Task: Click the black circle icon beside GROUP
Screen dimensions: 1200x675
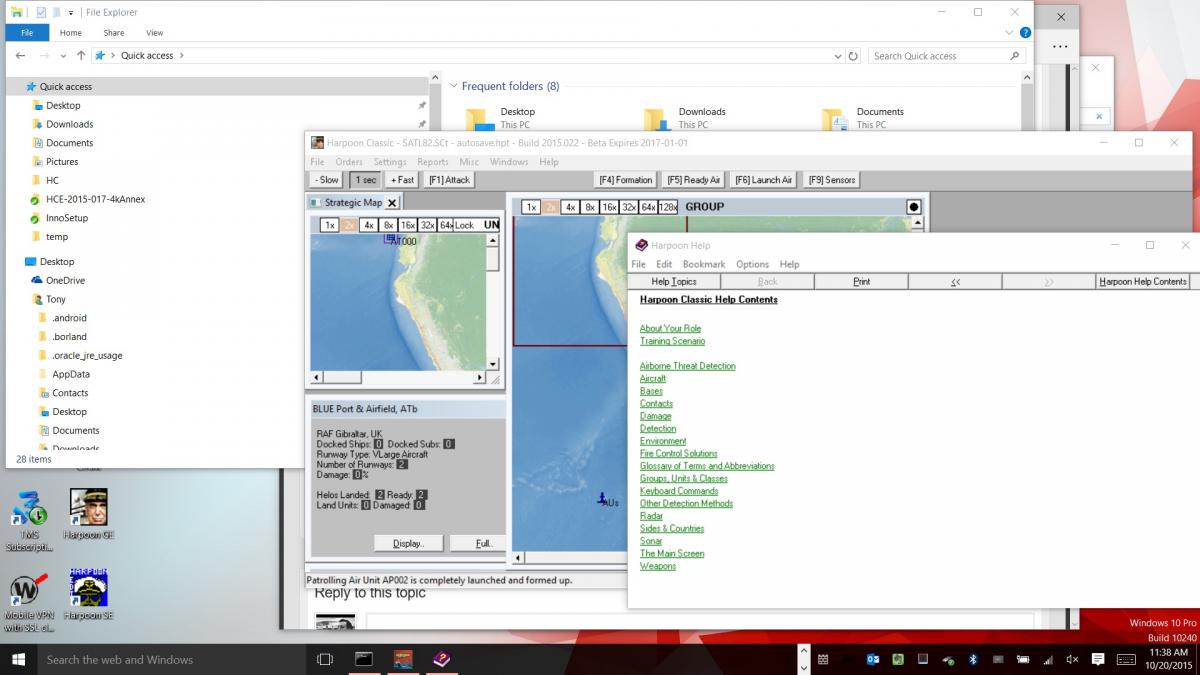Action: coord(914,207)
